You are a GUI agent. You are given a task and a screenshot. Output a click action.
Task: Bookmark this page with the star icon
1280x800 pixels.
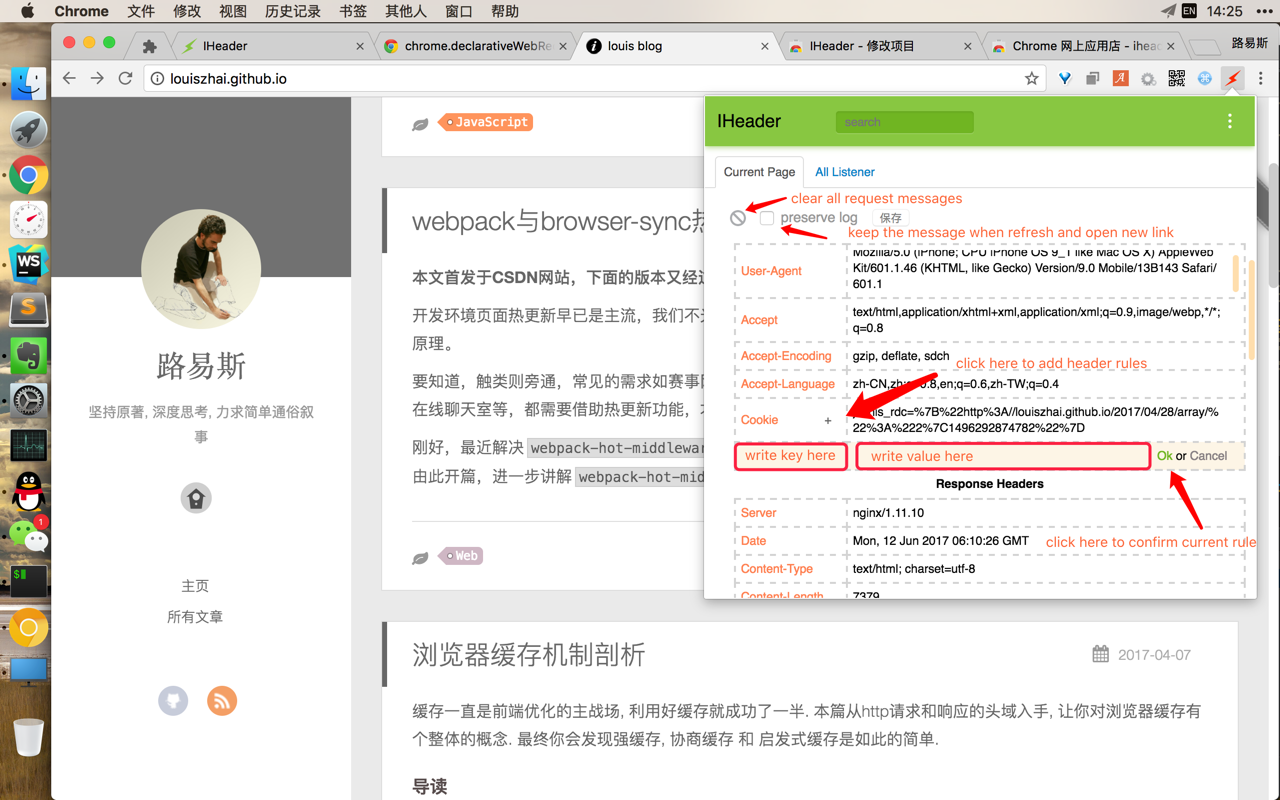[x=1032, y=78]
